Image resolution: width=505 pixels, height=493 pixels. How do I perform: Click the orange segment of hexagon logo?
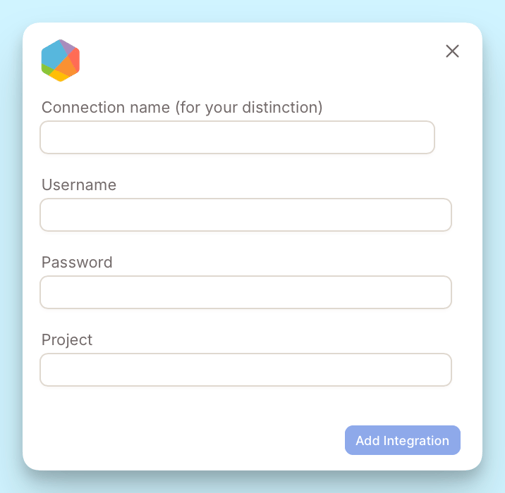(x=66, y=67)
